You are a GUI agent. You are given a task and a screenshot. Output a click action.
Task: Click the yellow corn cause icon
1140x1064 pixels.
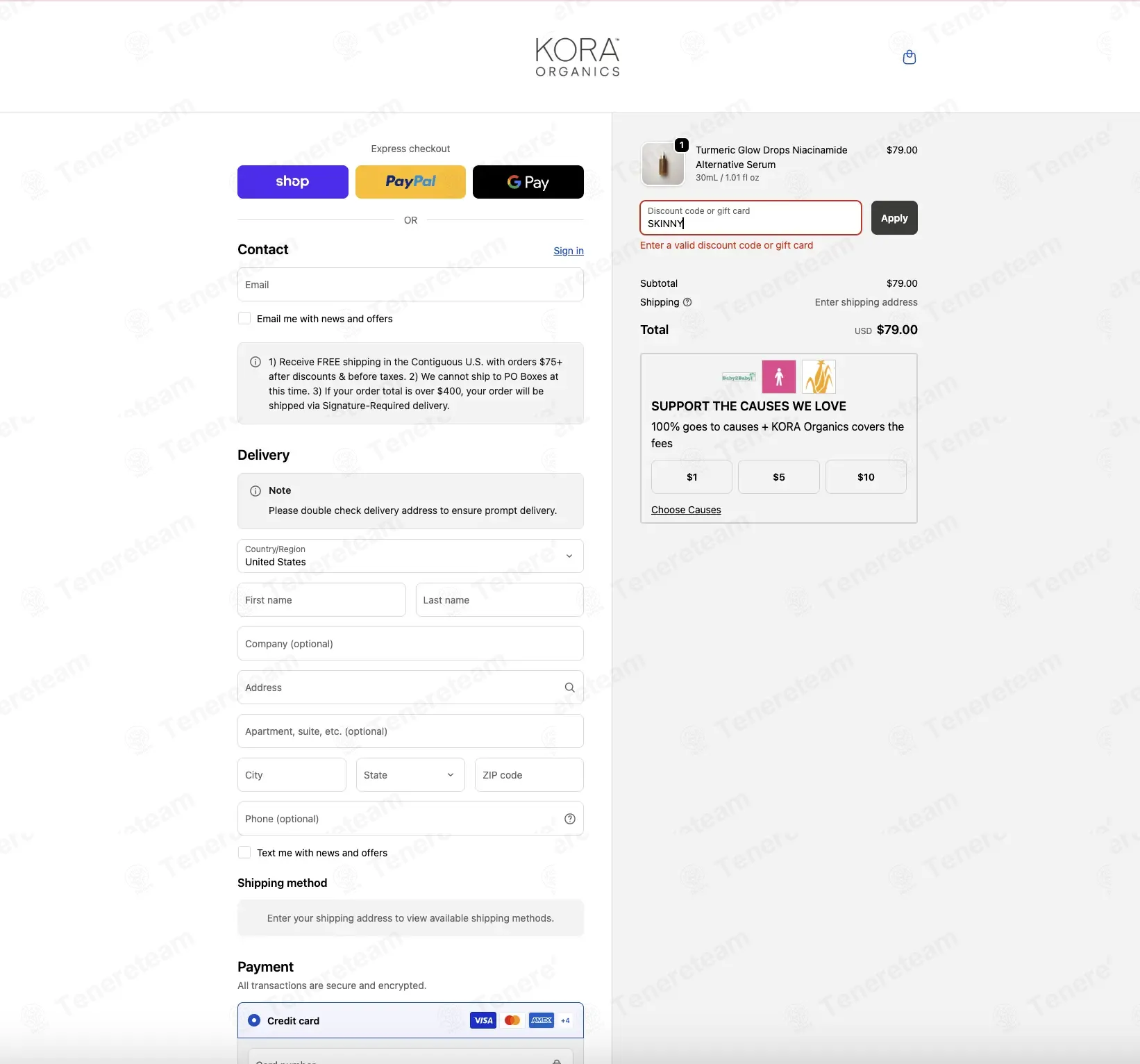819,377
